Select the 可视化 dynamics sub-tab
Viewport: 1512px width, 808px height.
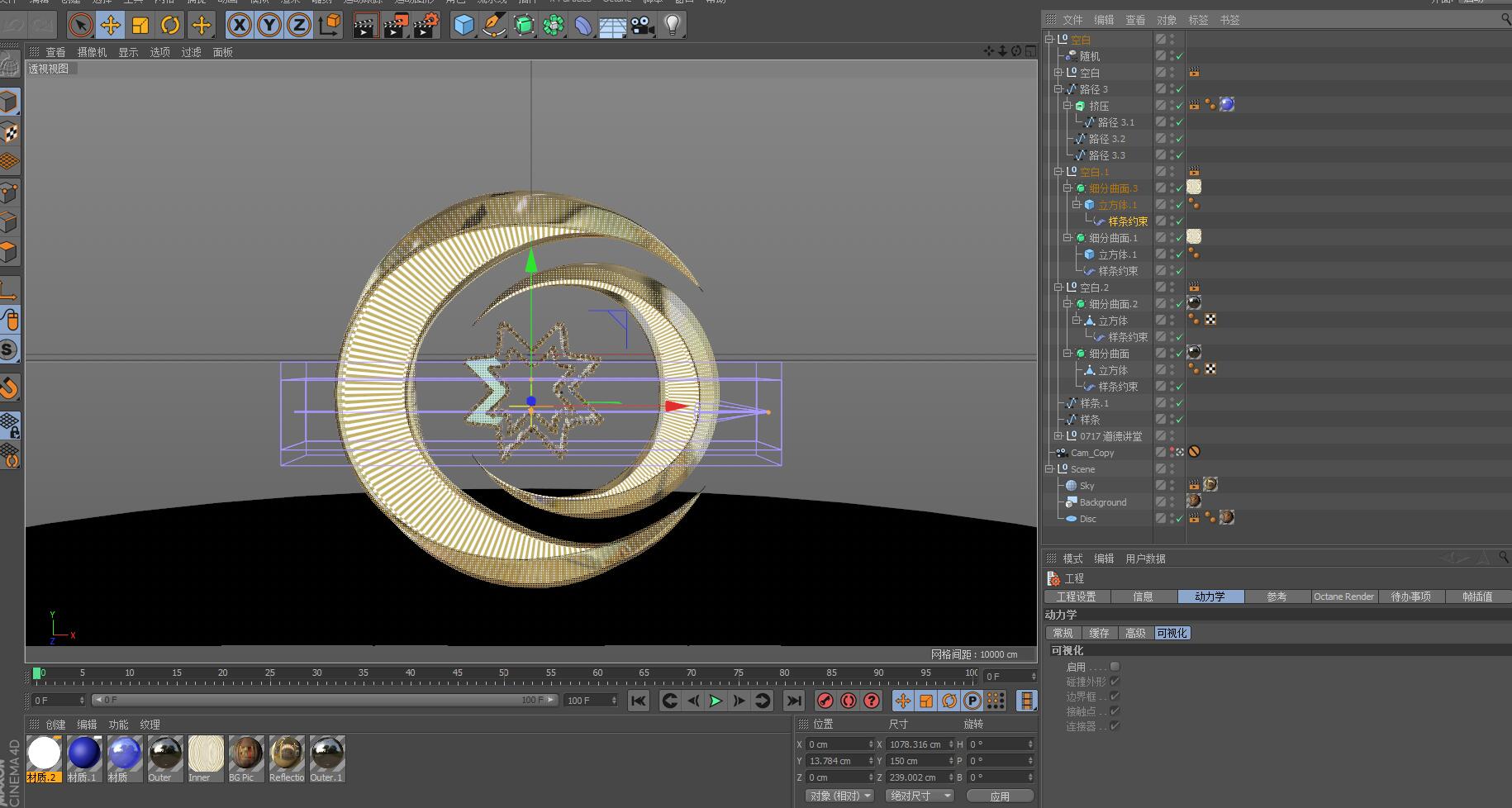coord(1172,633)
